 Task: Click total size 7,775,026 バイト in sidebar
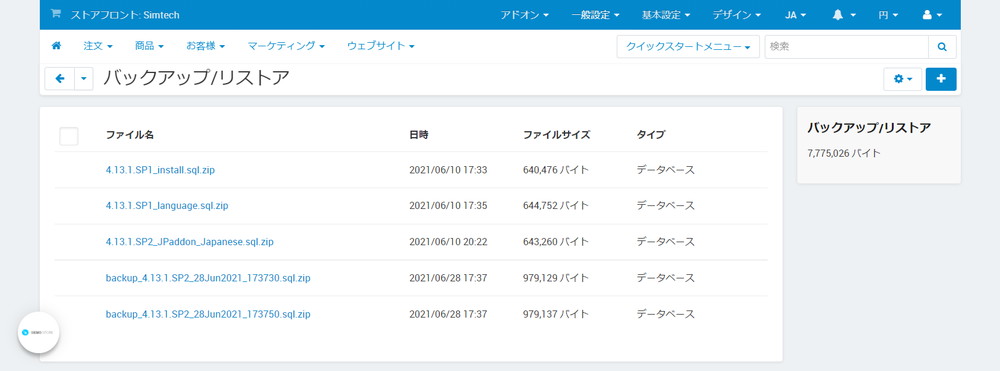pos(844,154)
